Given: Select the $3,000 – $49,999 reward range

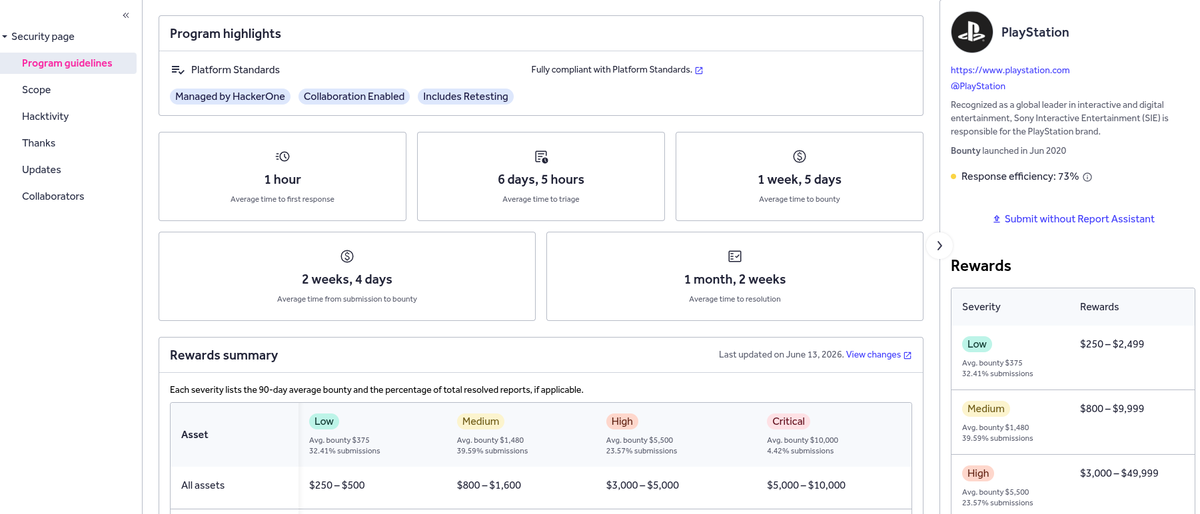Looking at the screenshot, I should [1119, 474].
